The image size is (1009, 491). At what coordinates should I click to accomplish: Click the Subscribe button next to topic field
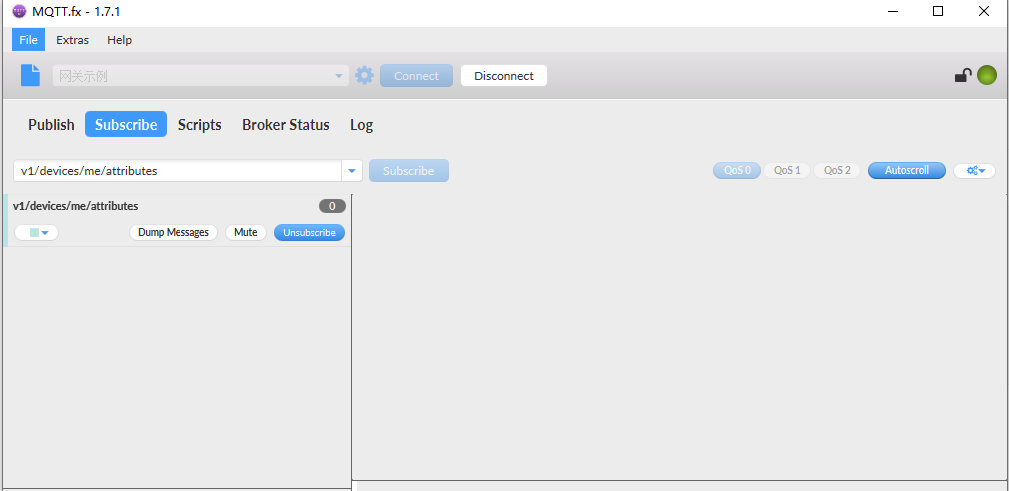coord(409,171)
